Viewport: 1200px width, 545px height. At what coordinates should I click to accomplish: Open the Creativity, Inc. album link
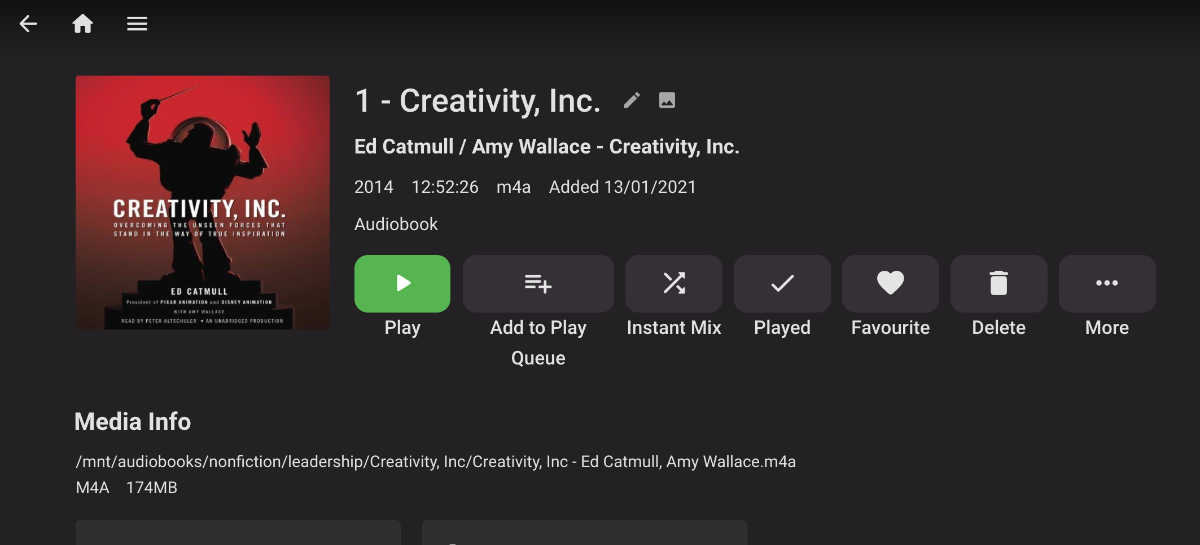click(x=674, y=147)
